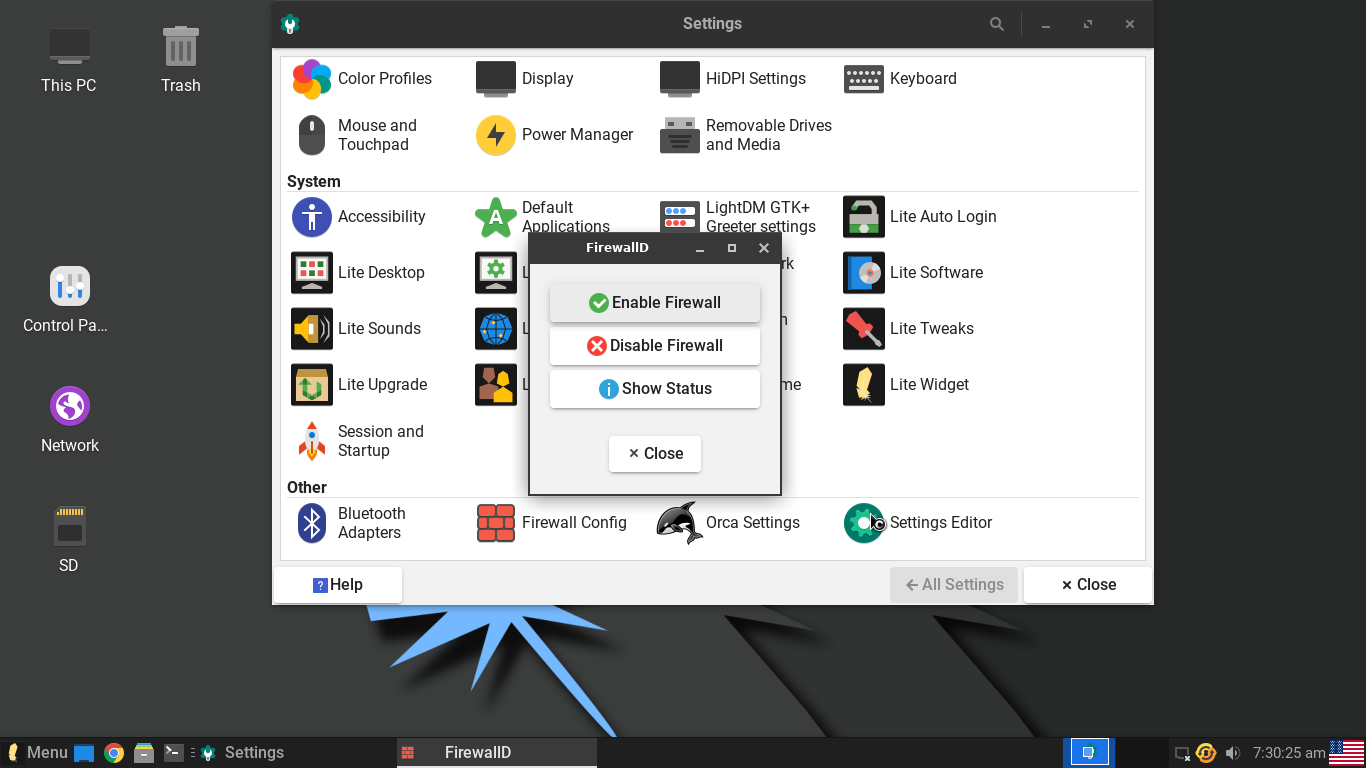Open Orca Settings

pyautogui.click(x=729, y=523)
